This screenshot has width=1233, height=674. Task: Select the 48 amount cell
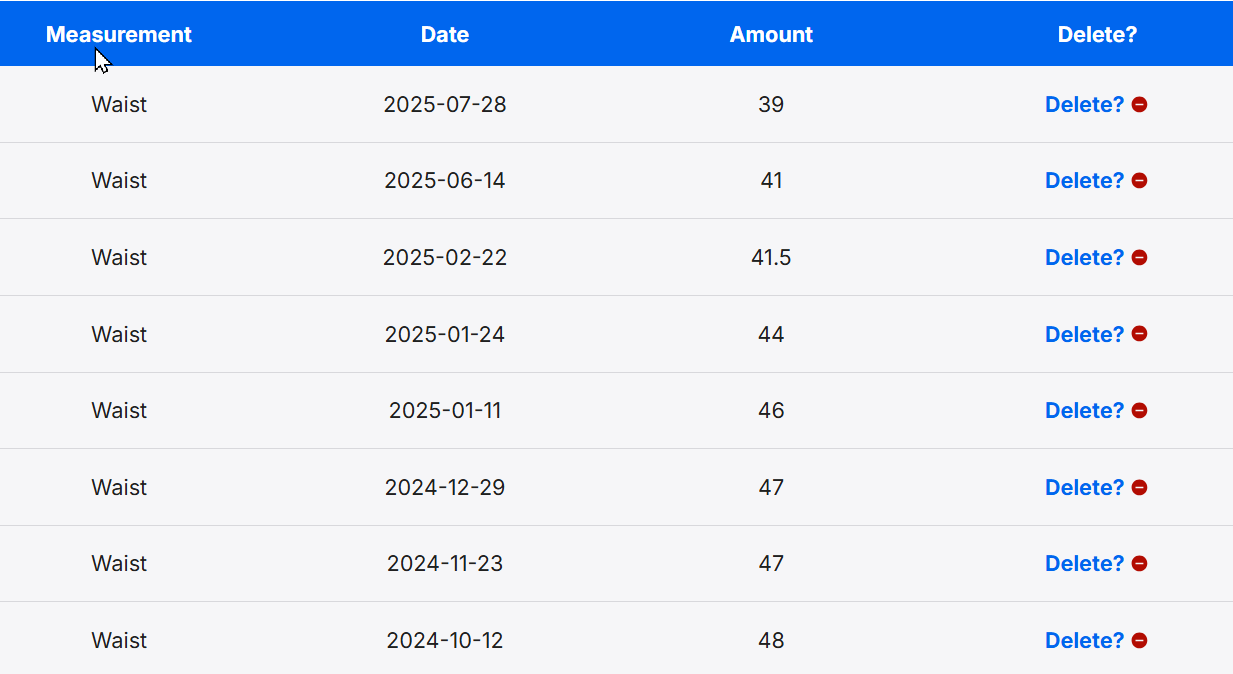771,640
